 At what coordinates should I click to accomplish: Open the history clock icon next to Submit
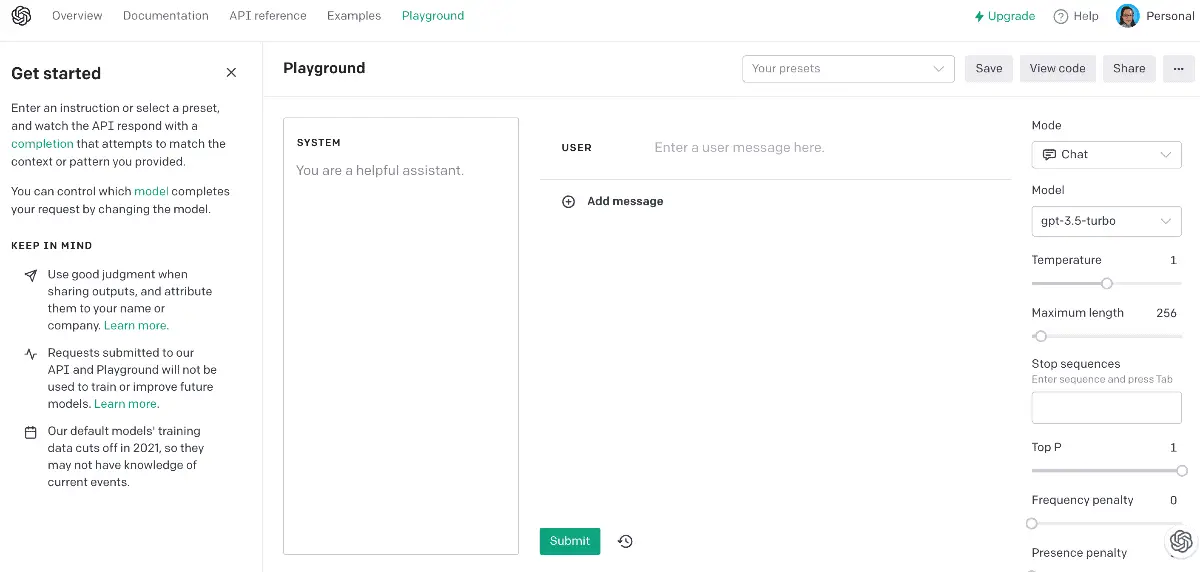tap(625, 541)
